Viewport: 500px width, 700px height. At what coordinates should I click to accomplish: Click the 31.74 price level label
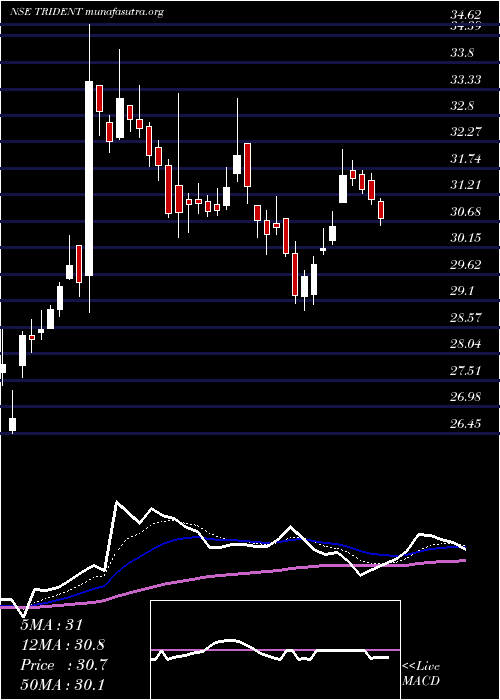coord(466,158)
